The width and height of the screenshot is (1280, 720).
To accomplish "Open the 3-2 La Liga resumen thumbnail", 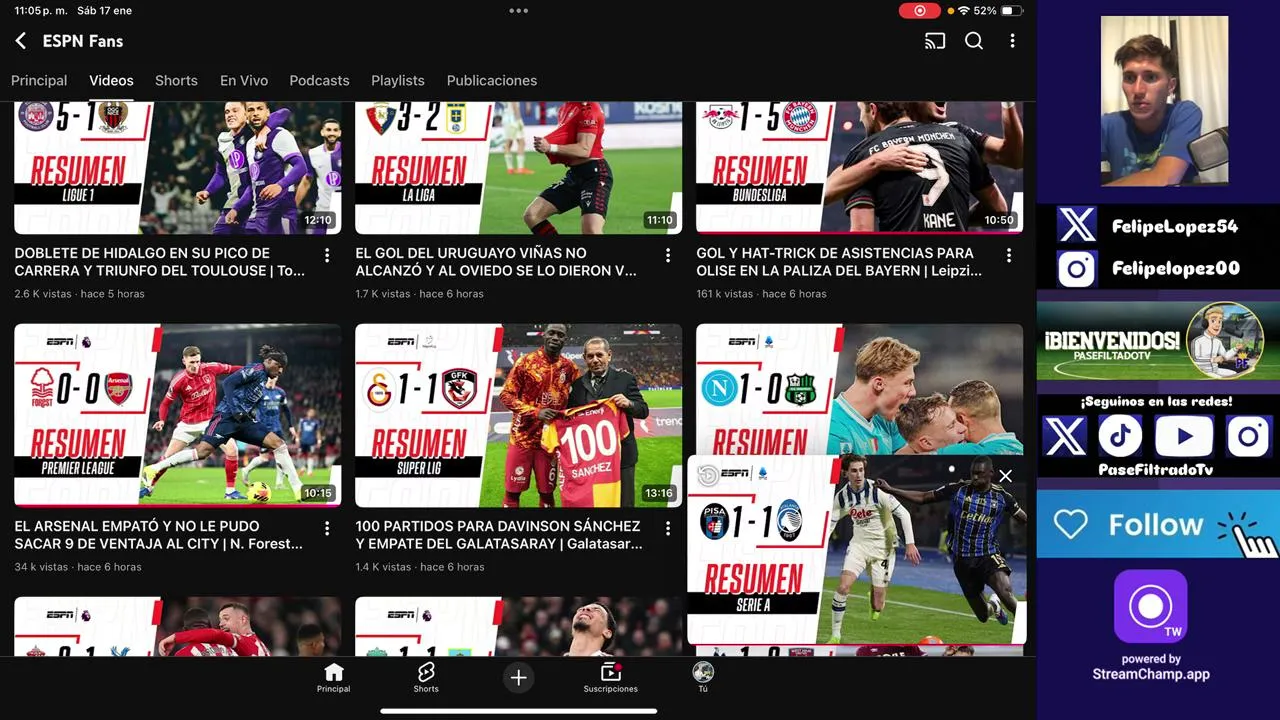I will click(x=518, y=168).
